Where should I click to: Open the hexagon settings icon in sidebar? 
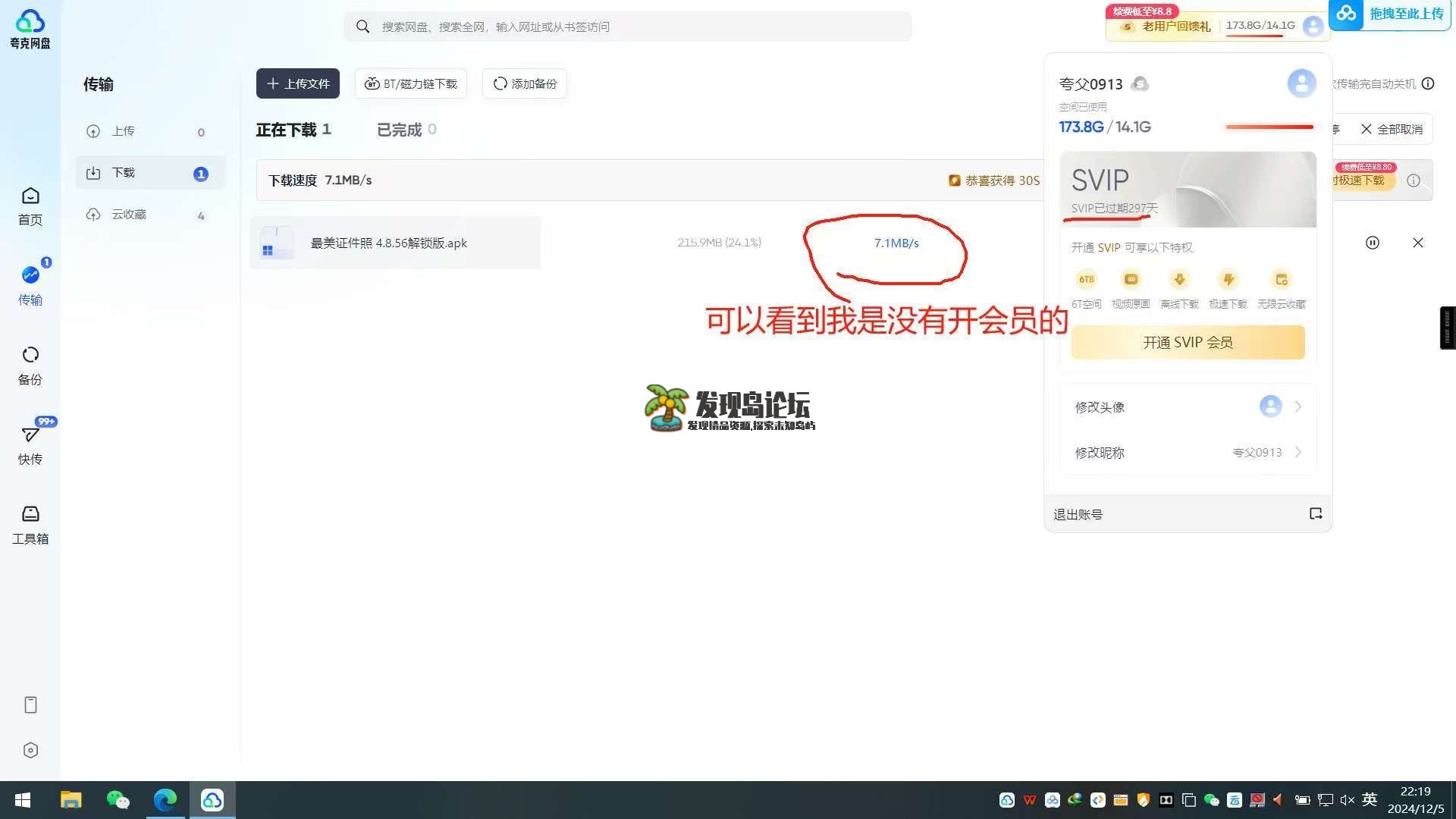(30, 750)
